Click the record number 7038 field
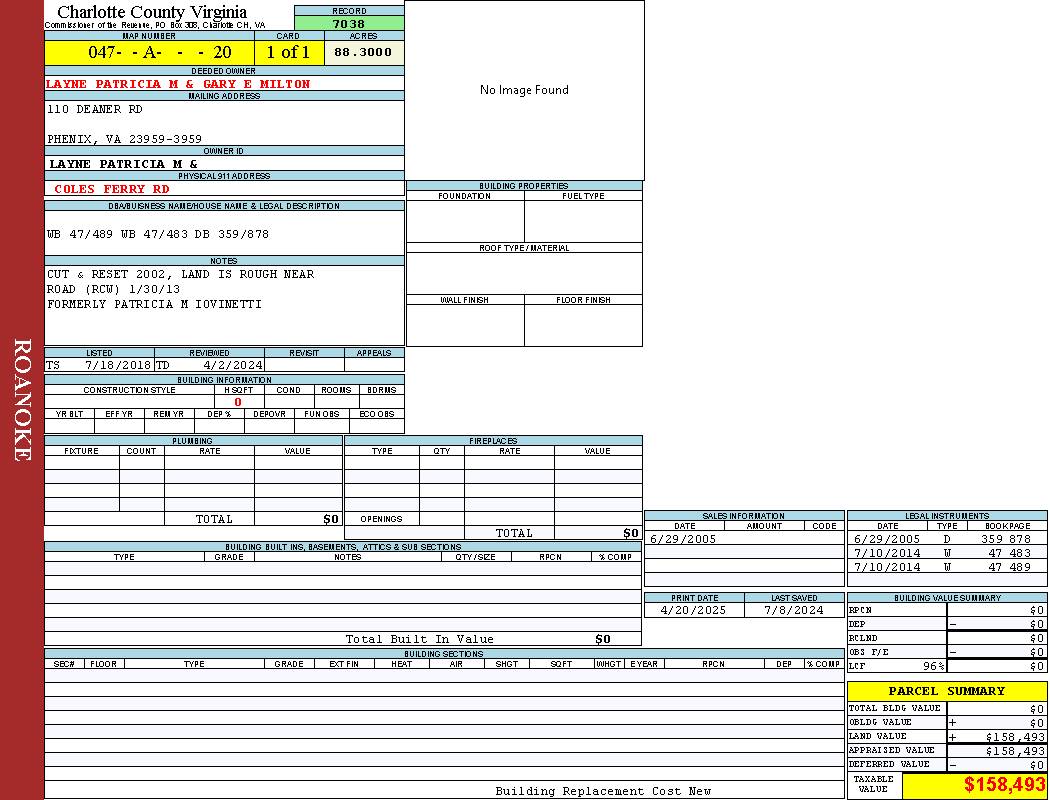The image size is (1050, 800). pyautogui.click(x=349, y=24)
